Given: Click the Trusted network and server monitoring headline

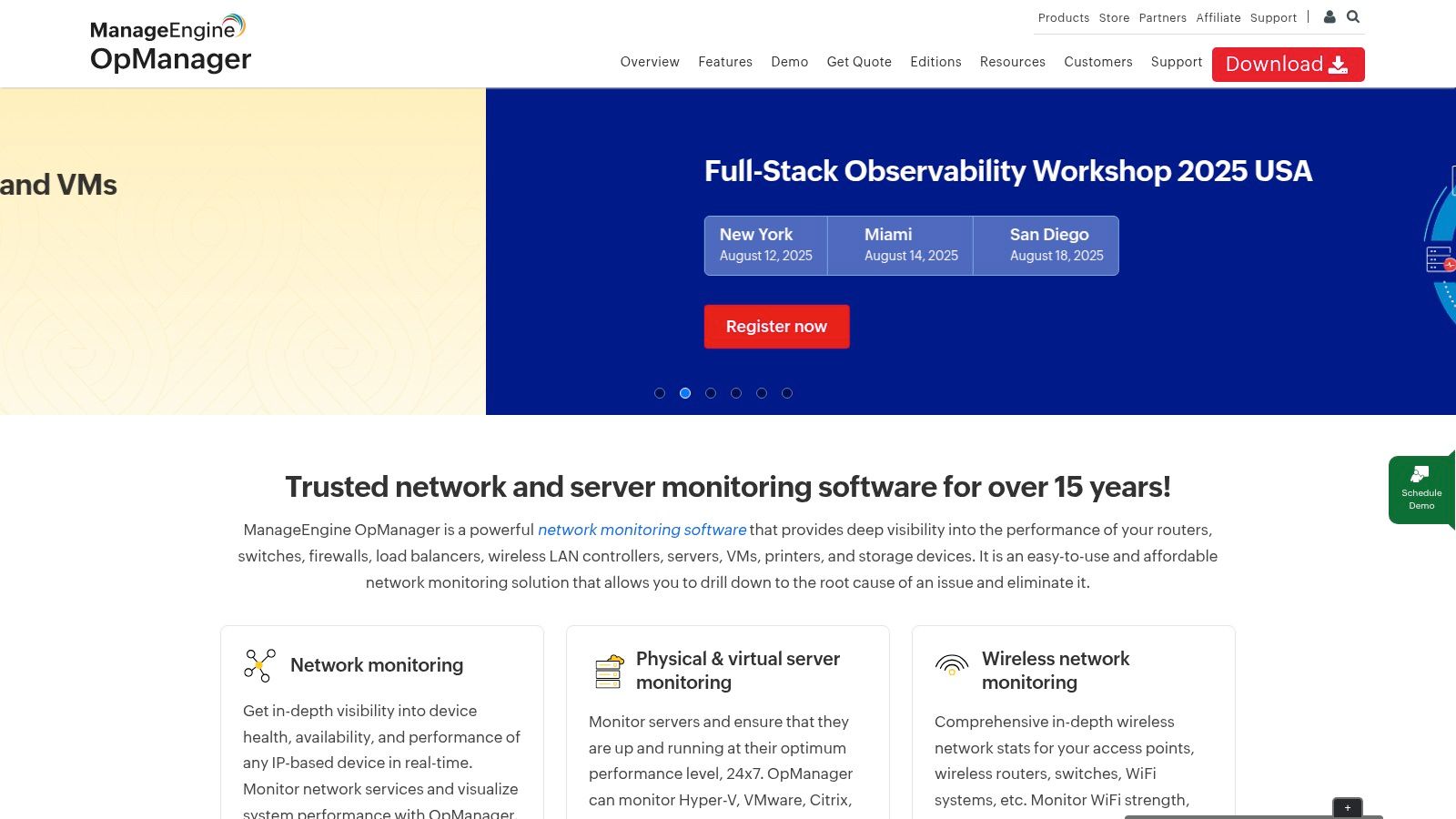Looking at the screenshot, I should 728,487.
